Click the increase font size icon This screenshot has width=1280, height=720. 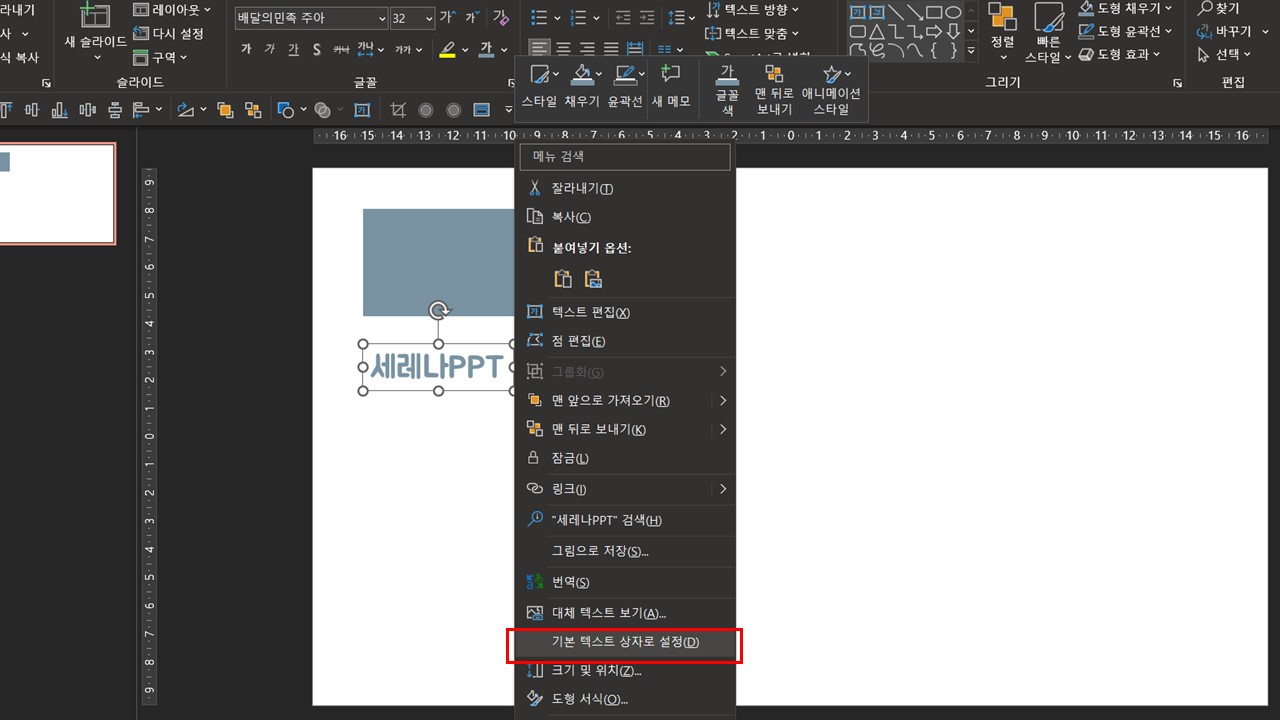pyautogui.click(x=447, y=18)
